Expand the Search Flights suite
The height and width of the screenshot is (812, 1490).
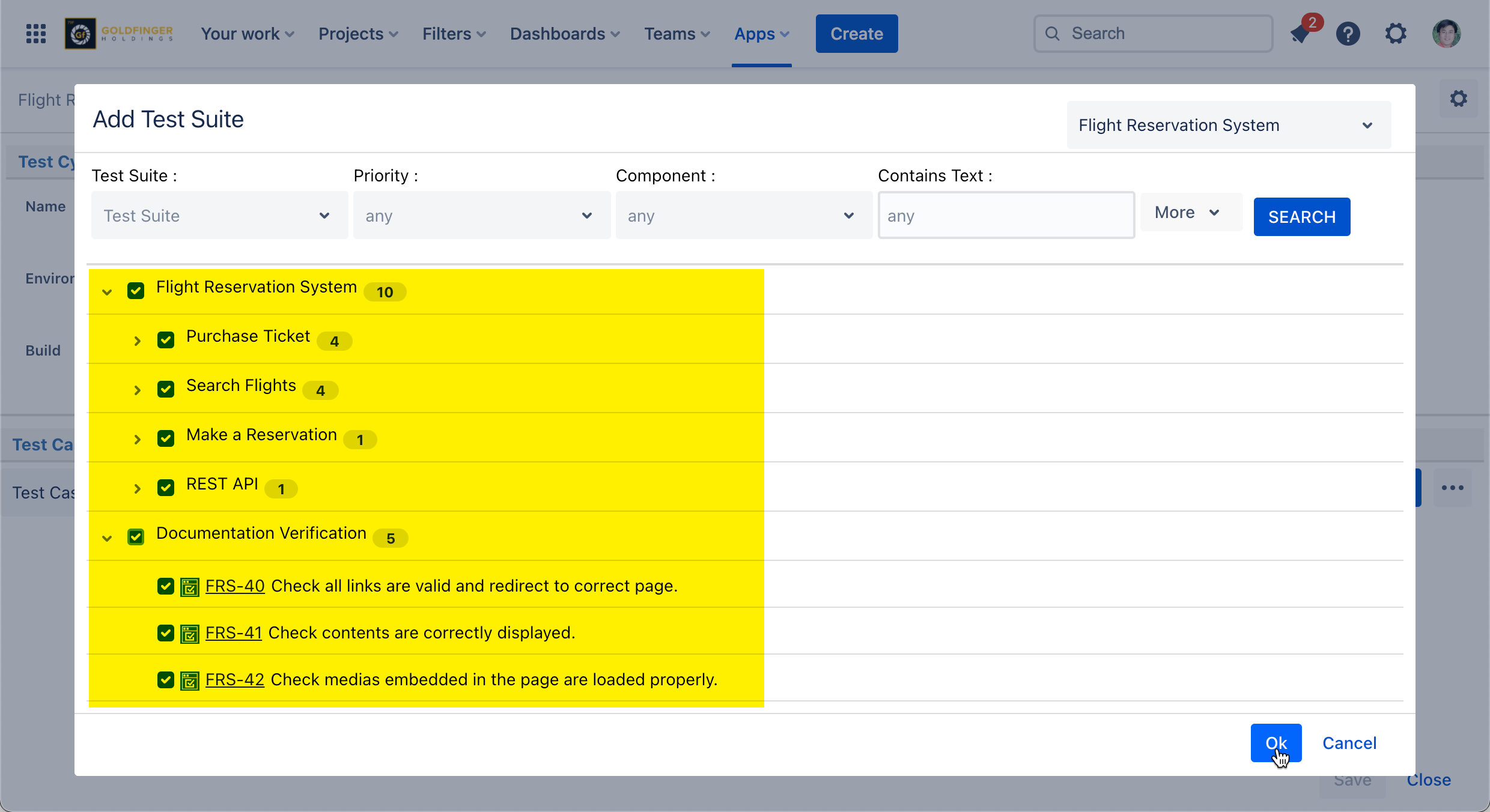tap(138, 390)
